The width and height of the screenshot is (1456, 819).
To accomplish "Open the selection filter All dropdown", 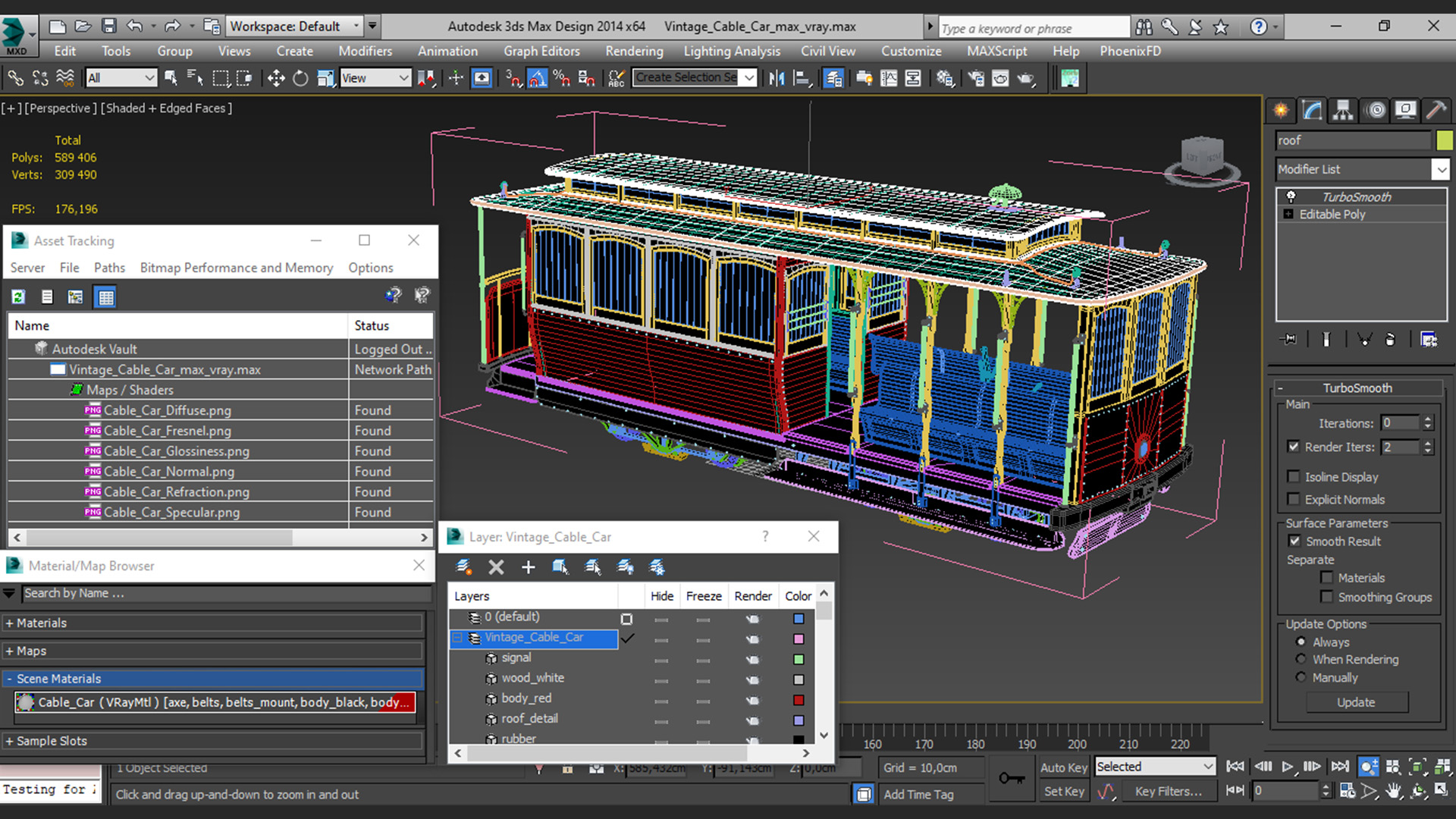I will (121, 78).
